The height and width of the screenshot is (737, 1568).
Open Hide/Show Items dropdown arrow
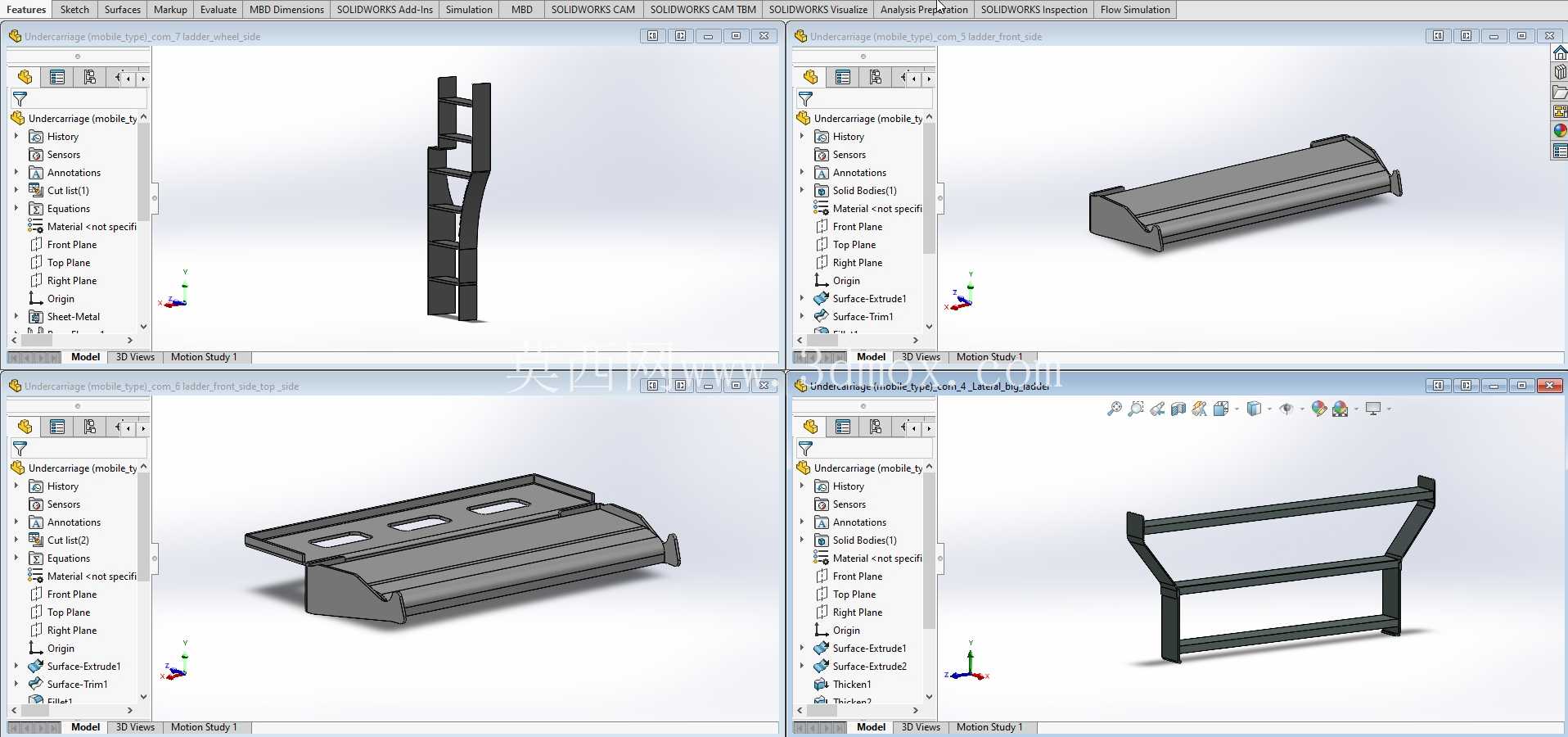tap(1302, 409)
